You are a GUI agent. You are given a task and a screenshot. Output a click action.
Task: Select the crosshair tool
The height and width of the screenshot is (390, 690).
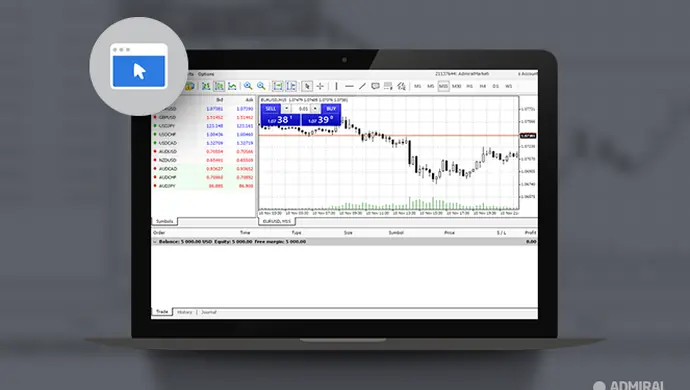(320, 86)
